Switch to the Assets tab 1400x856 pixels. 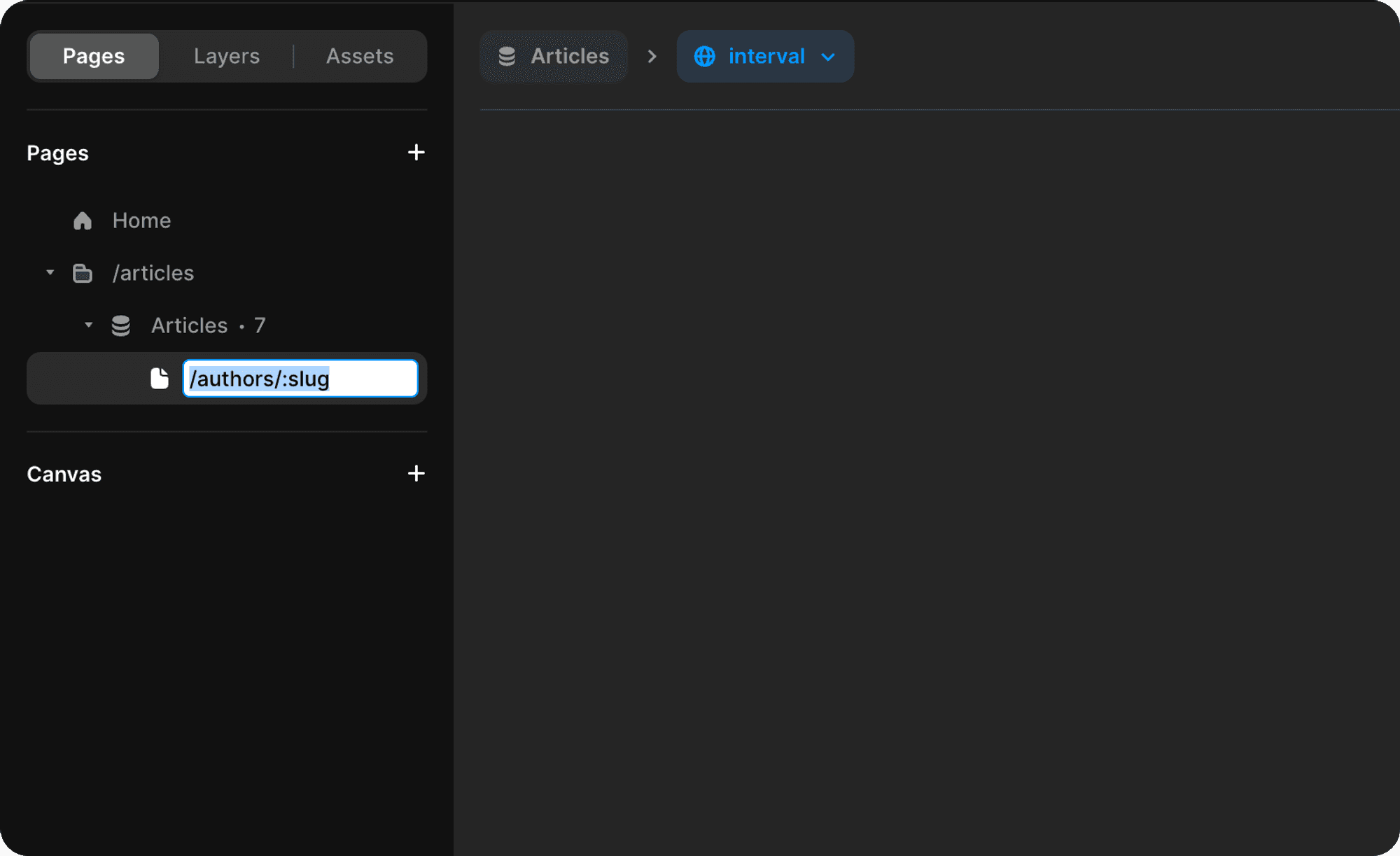tap(360, 56)
